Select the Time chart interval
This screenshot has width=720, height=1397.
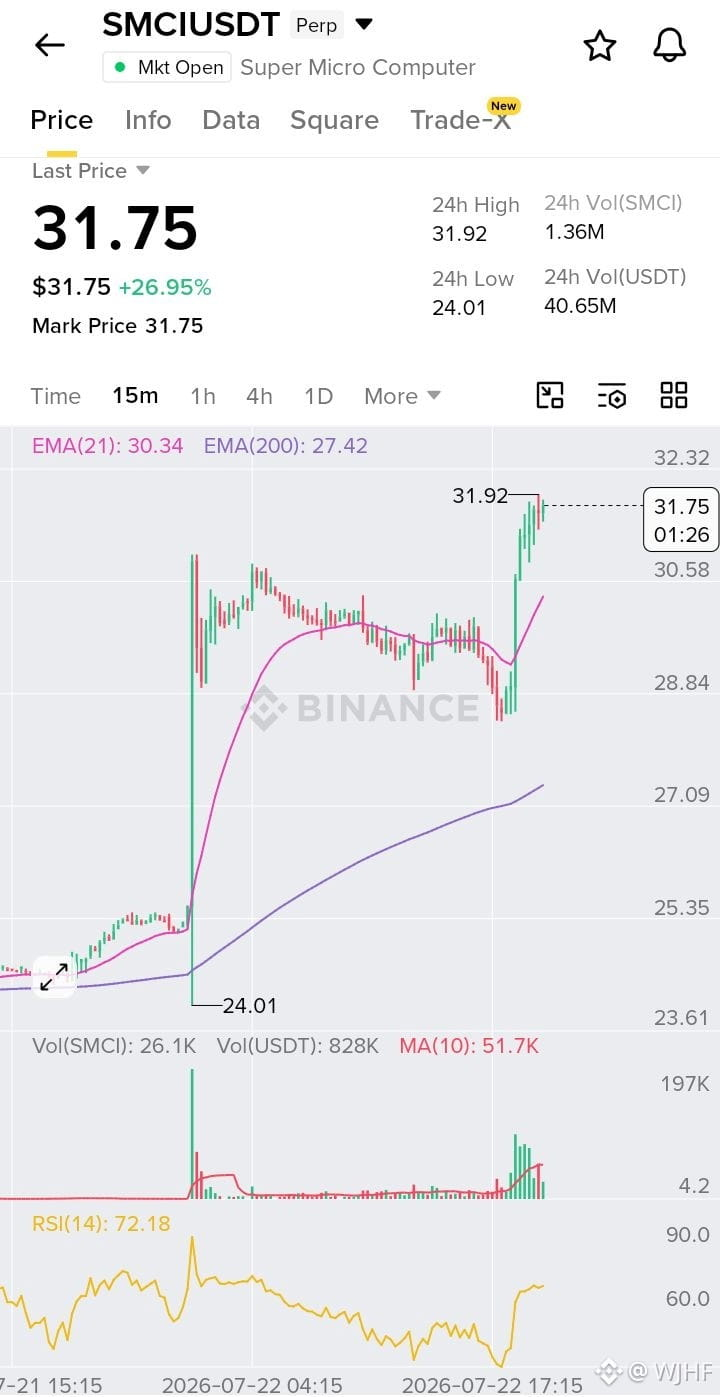pos(55,396)
